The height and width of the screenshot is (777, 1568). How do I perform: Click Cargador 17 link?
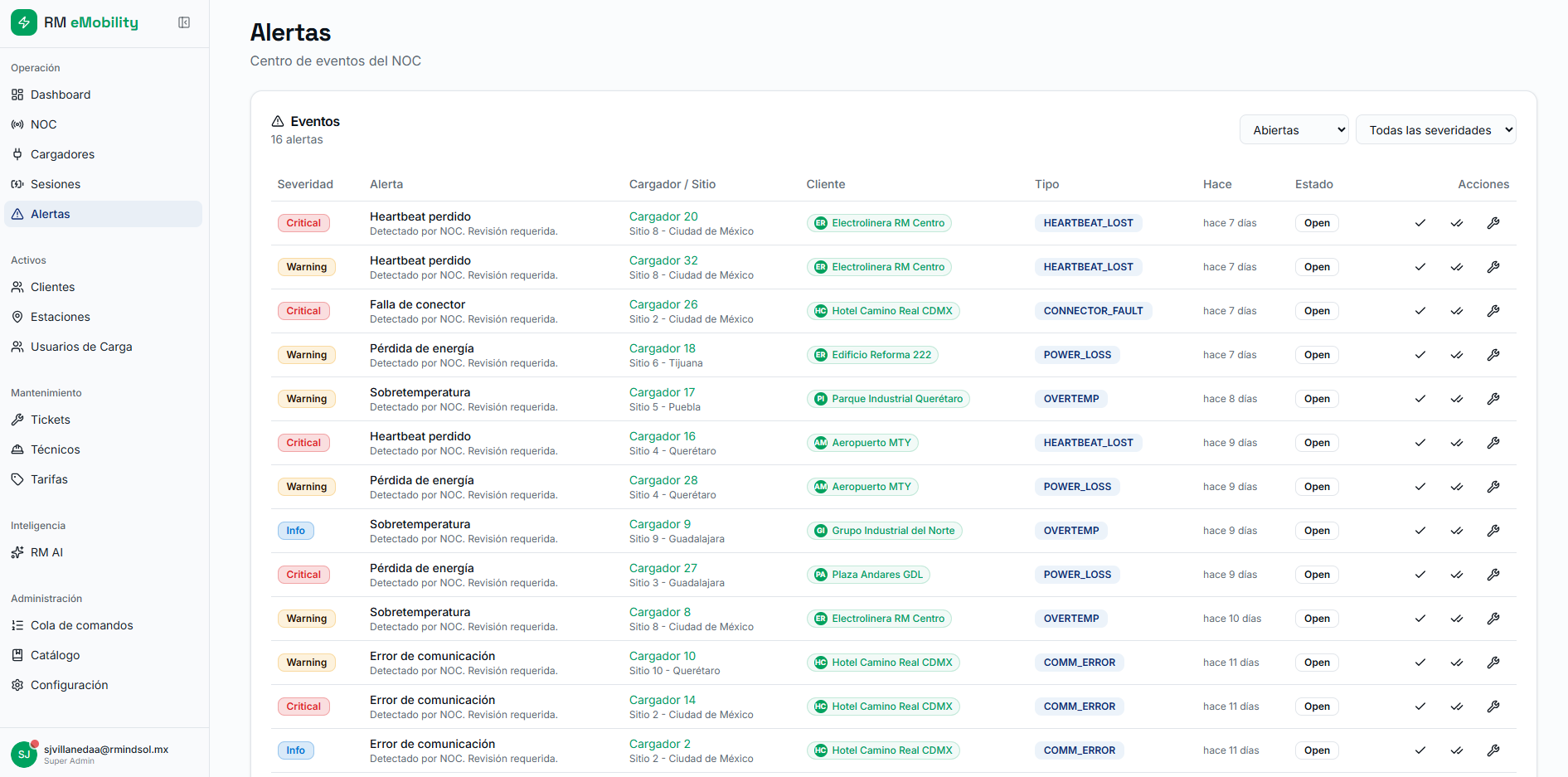click(662, 392)
